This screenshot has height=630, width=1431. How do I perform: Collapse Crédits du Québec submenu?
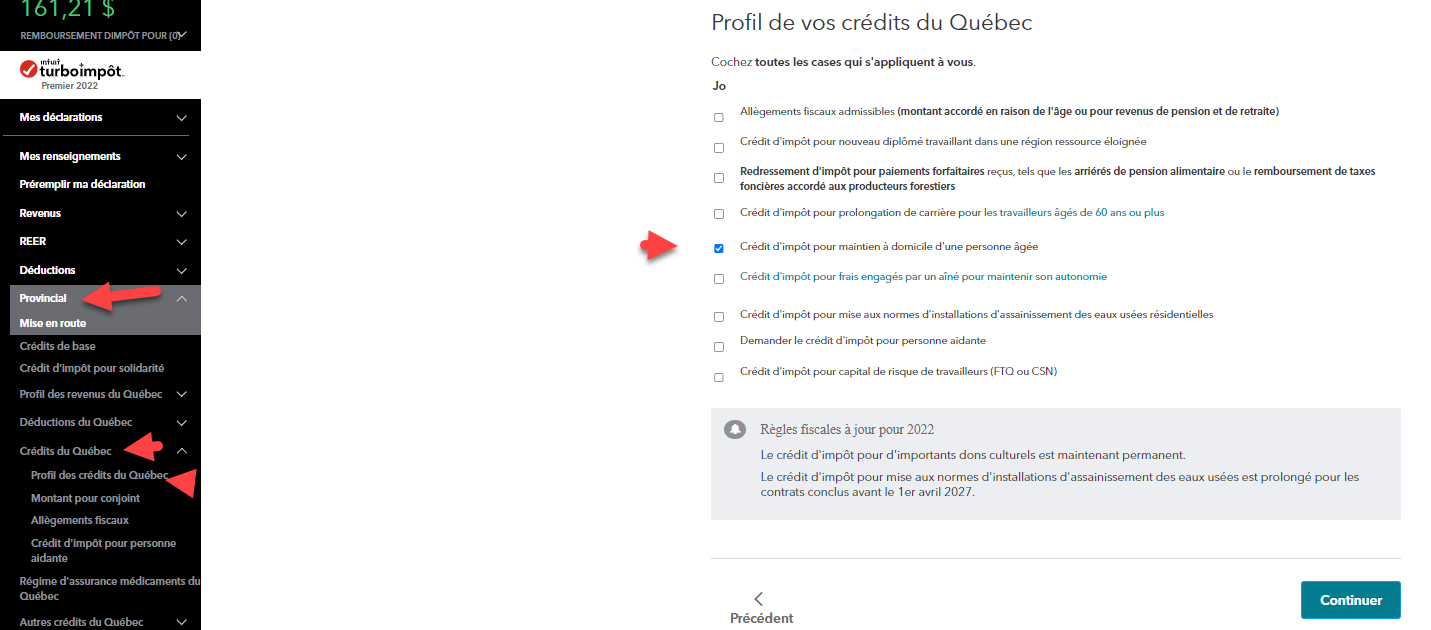click(x=181, y=452)
